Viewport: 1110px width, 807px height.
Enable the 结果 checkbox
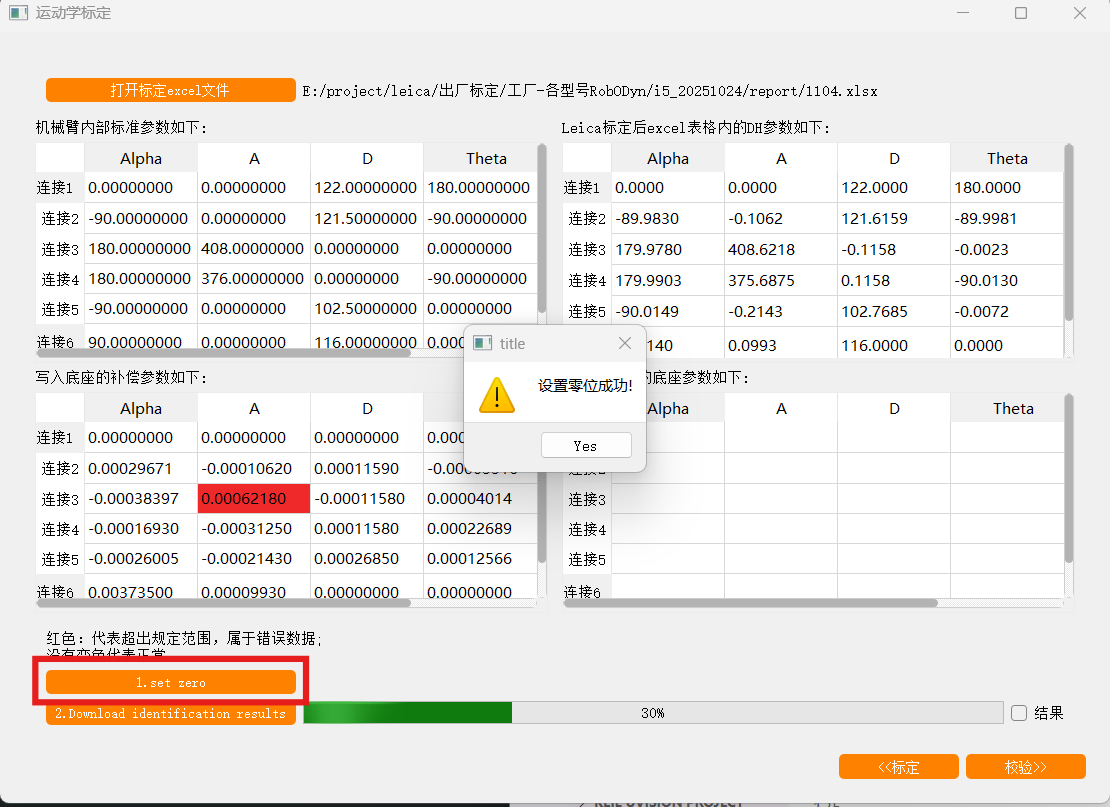coord(1019,713)
